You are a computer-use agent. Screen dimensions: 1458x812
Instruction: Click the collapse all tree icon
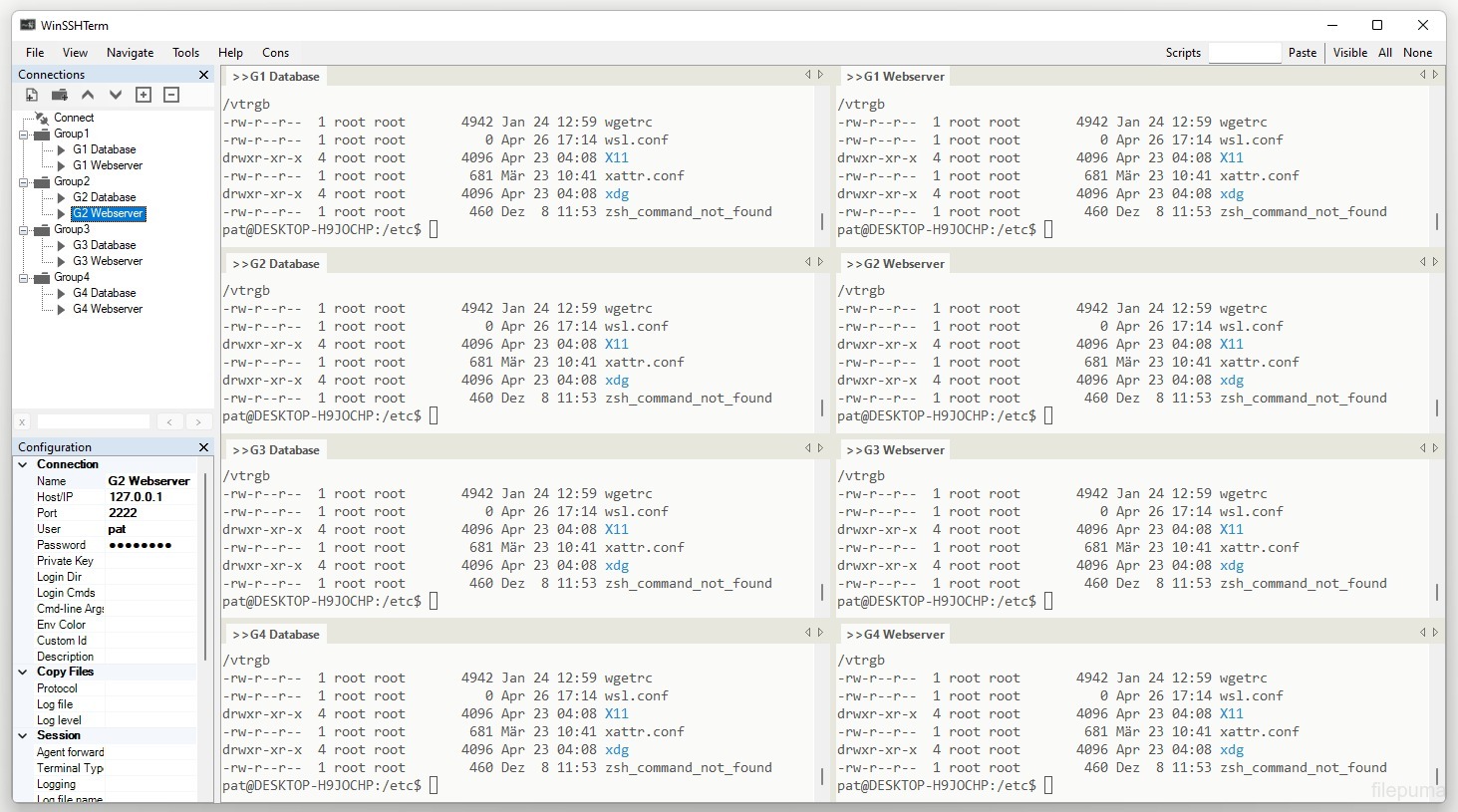171,95
